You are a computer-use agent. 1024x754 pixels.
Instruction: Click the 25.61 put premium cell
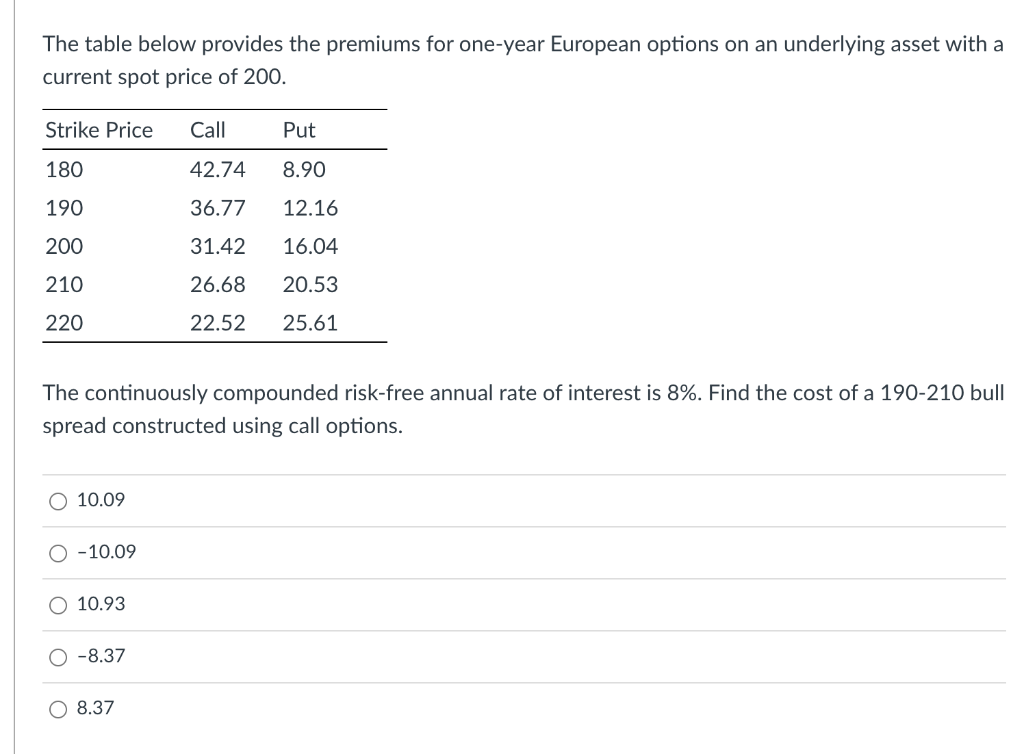[310, 323]
